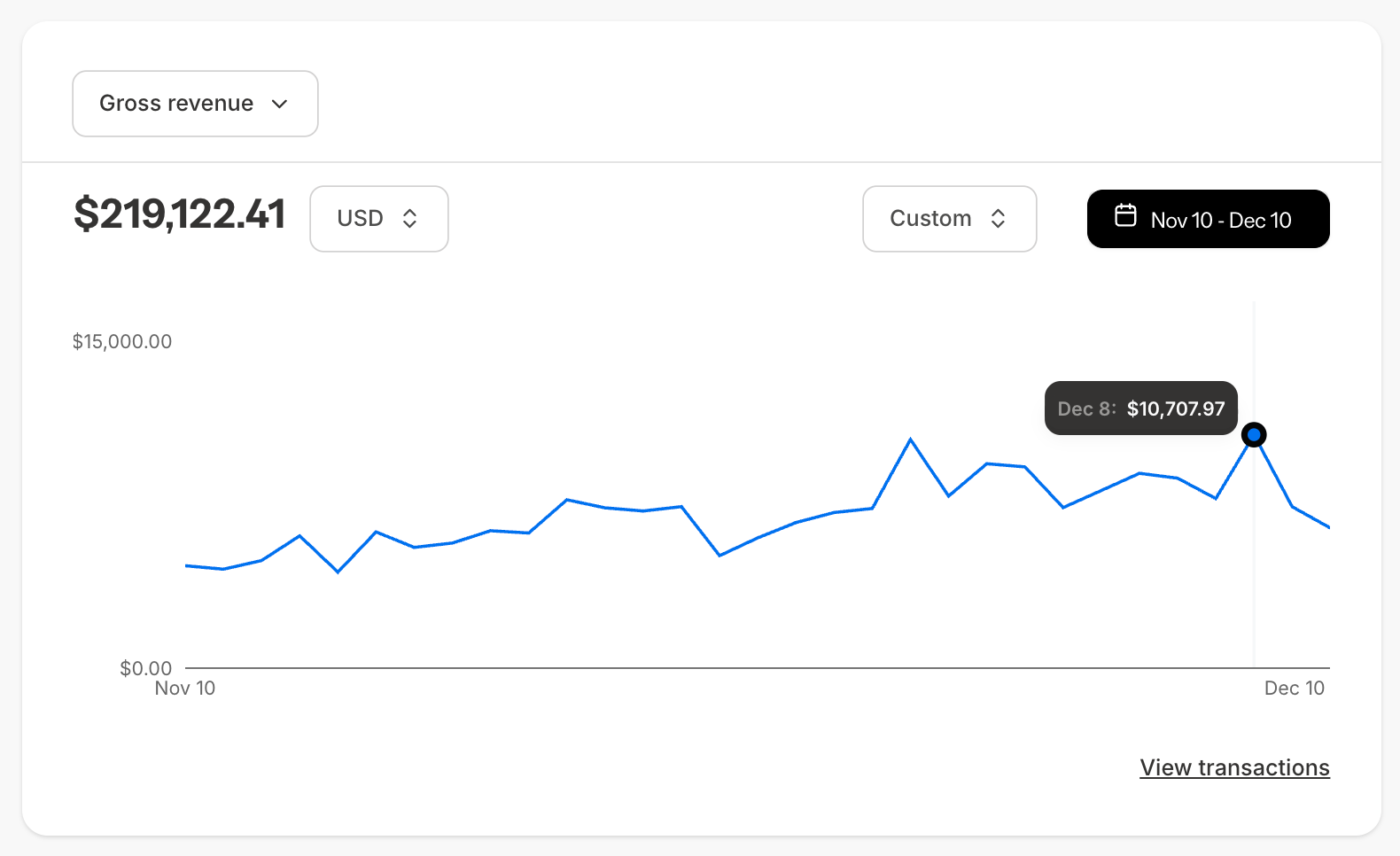Select the Dec 10 x-axis label
The image size is (1400, 856).
(x=1294, y=689)
